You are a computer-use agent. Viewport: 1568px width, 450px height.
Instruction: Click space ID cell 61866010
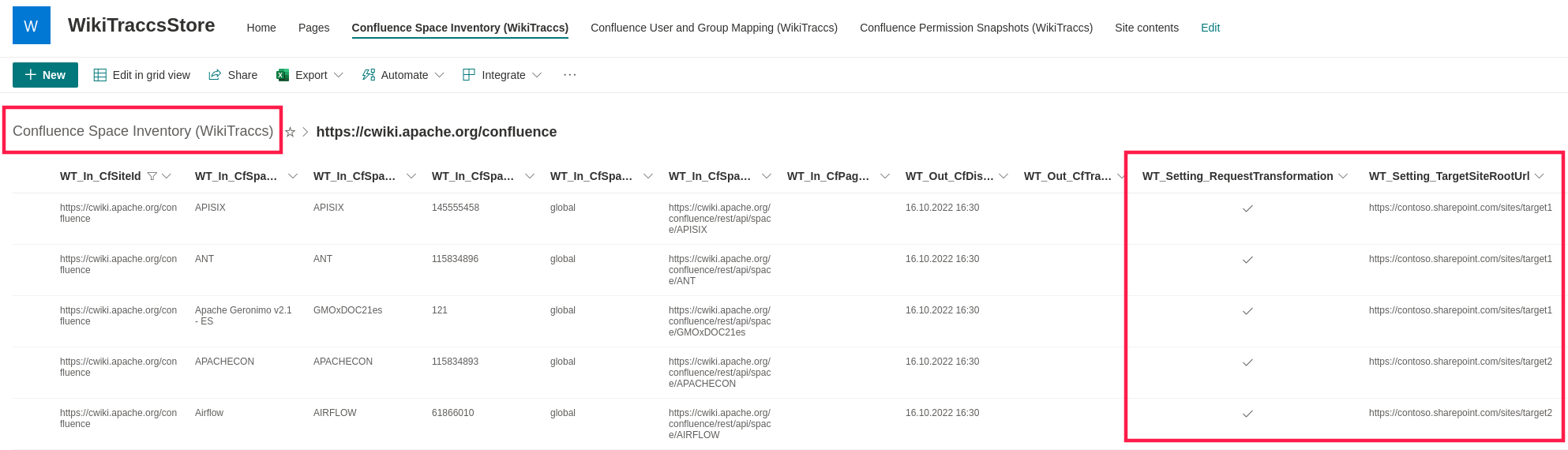click(x=453, y=413)
